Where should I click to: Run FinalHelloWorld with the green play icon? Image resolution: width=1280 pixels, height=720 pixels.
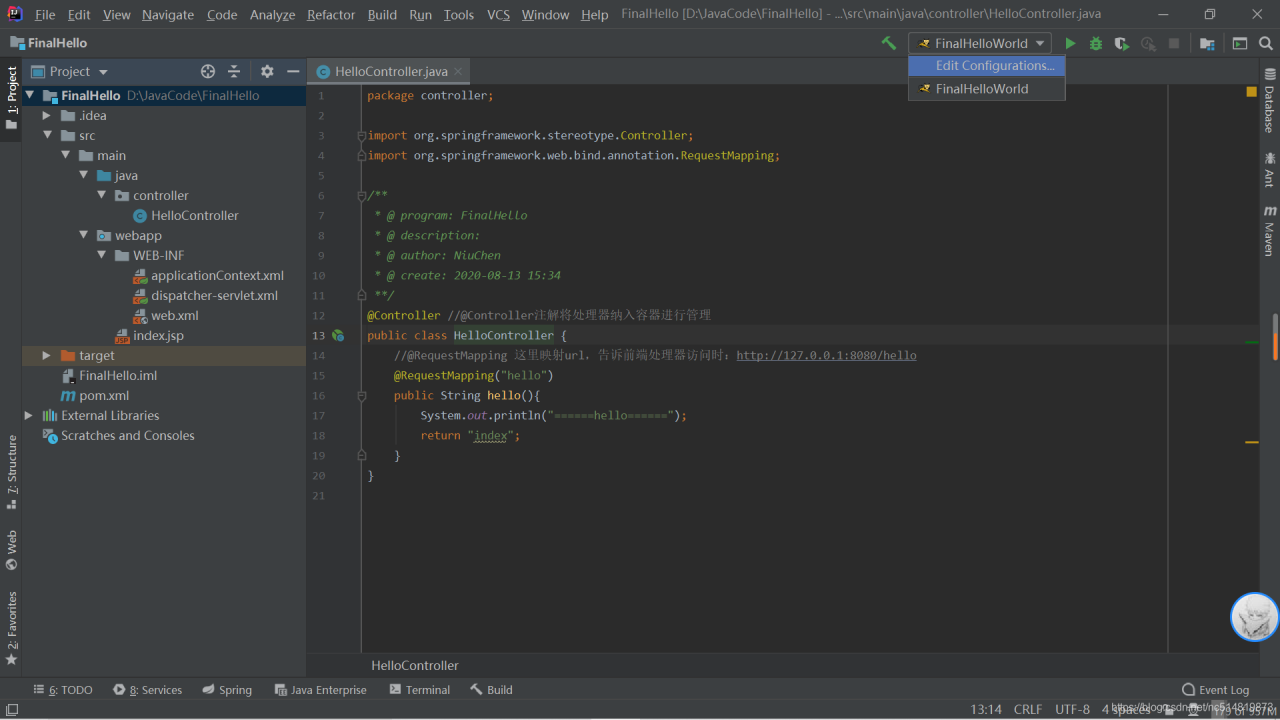pos(1070,43)
